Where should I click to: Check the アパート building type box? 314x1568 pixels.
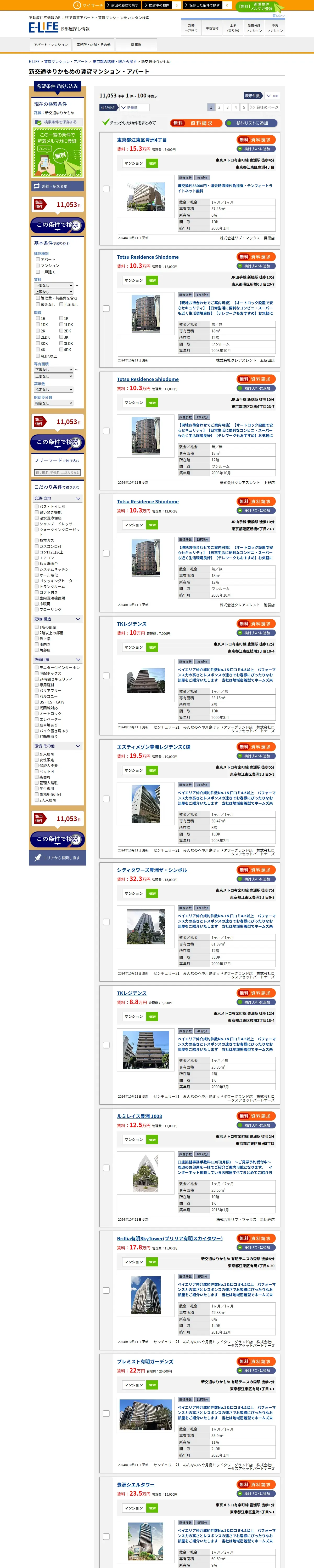click(x=38, y=259)
